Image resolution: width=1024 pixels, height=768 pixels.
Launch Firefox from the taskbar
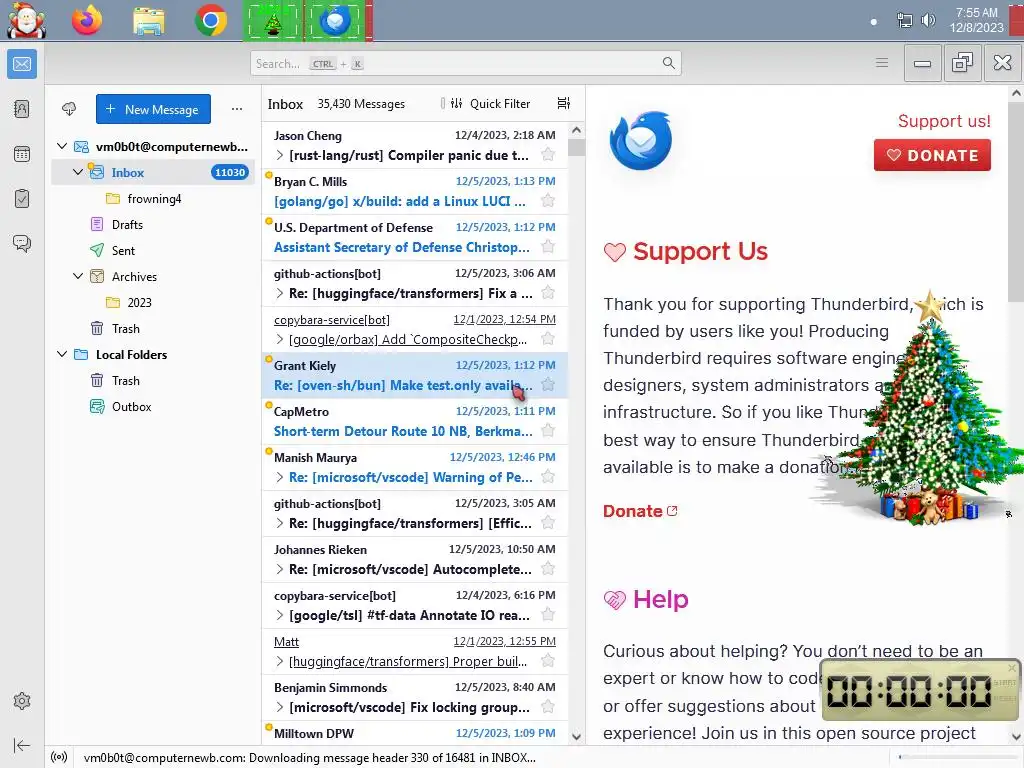(x=87, y=20)
